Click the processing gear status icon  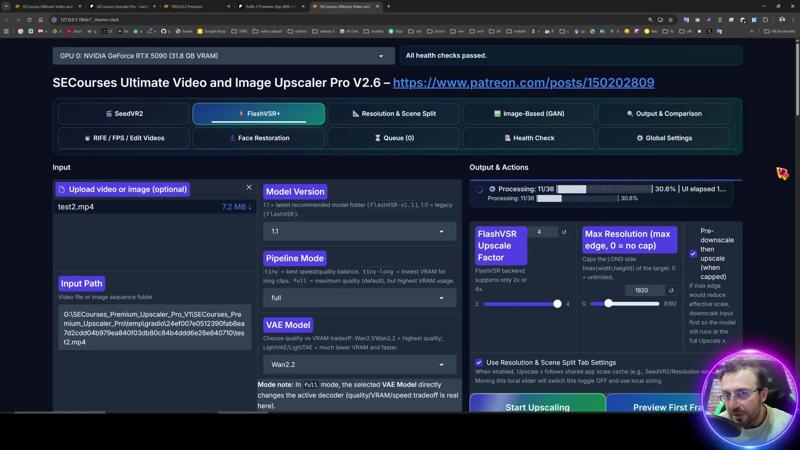492,189
